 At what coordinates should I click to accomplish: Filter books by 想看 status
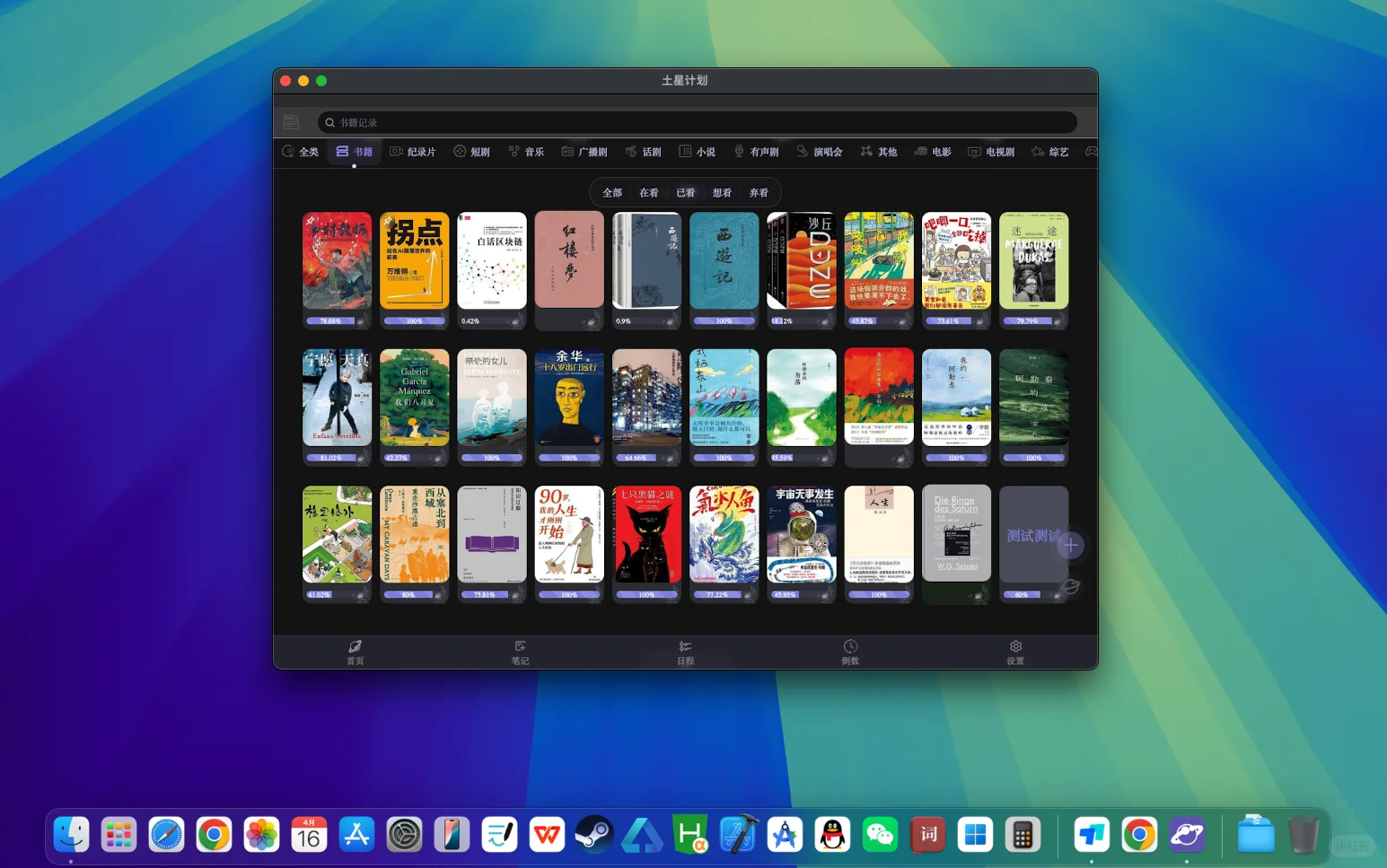click(x=722, y=193)
